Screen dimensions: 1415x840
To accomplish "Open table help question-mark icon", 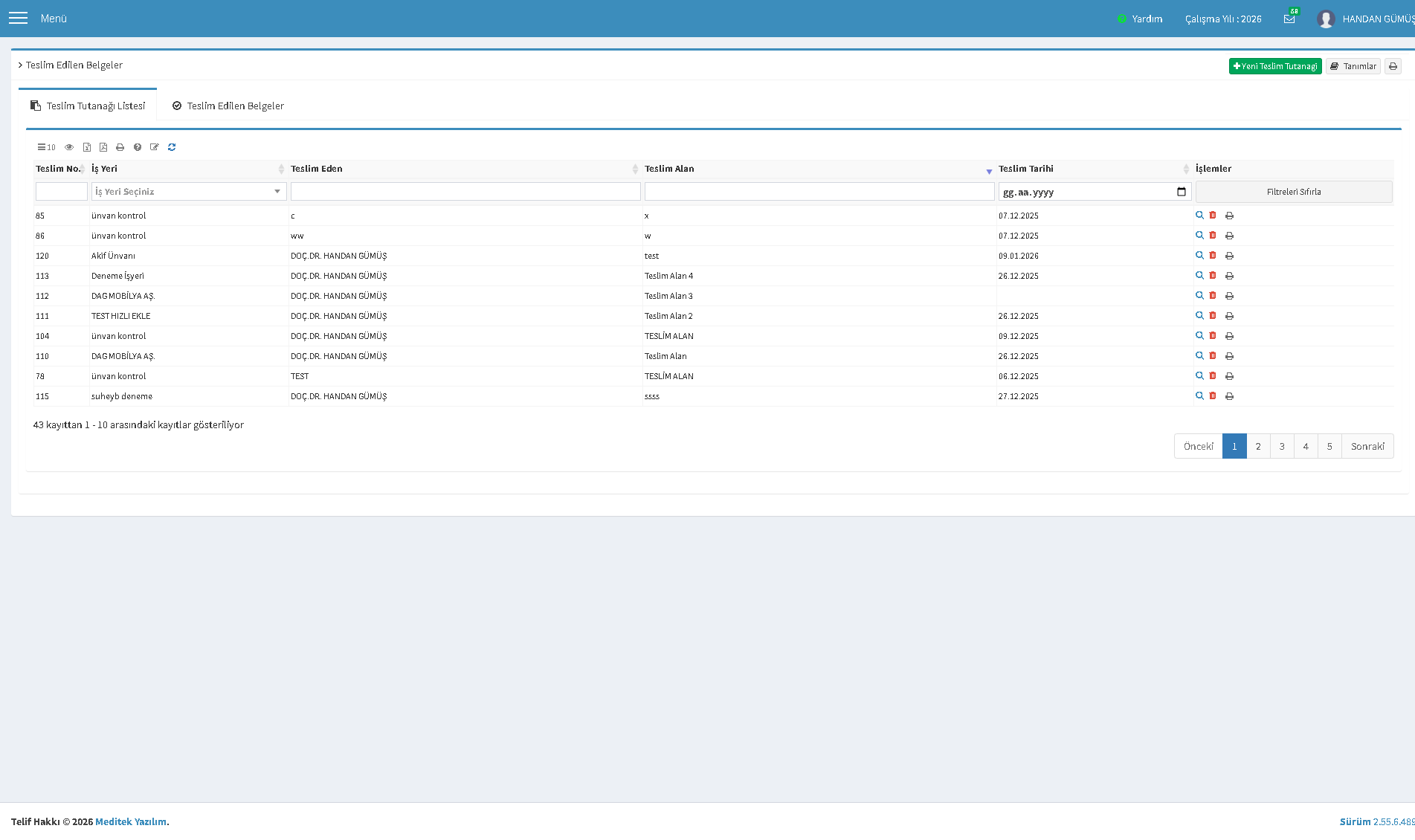I will pyautogui.click(x=138, y=147).
